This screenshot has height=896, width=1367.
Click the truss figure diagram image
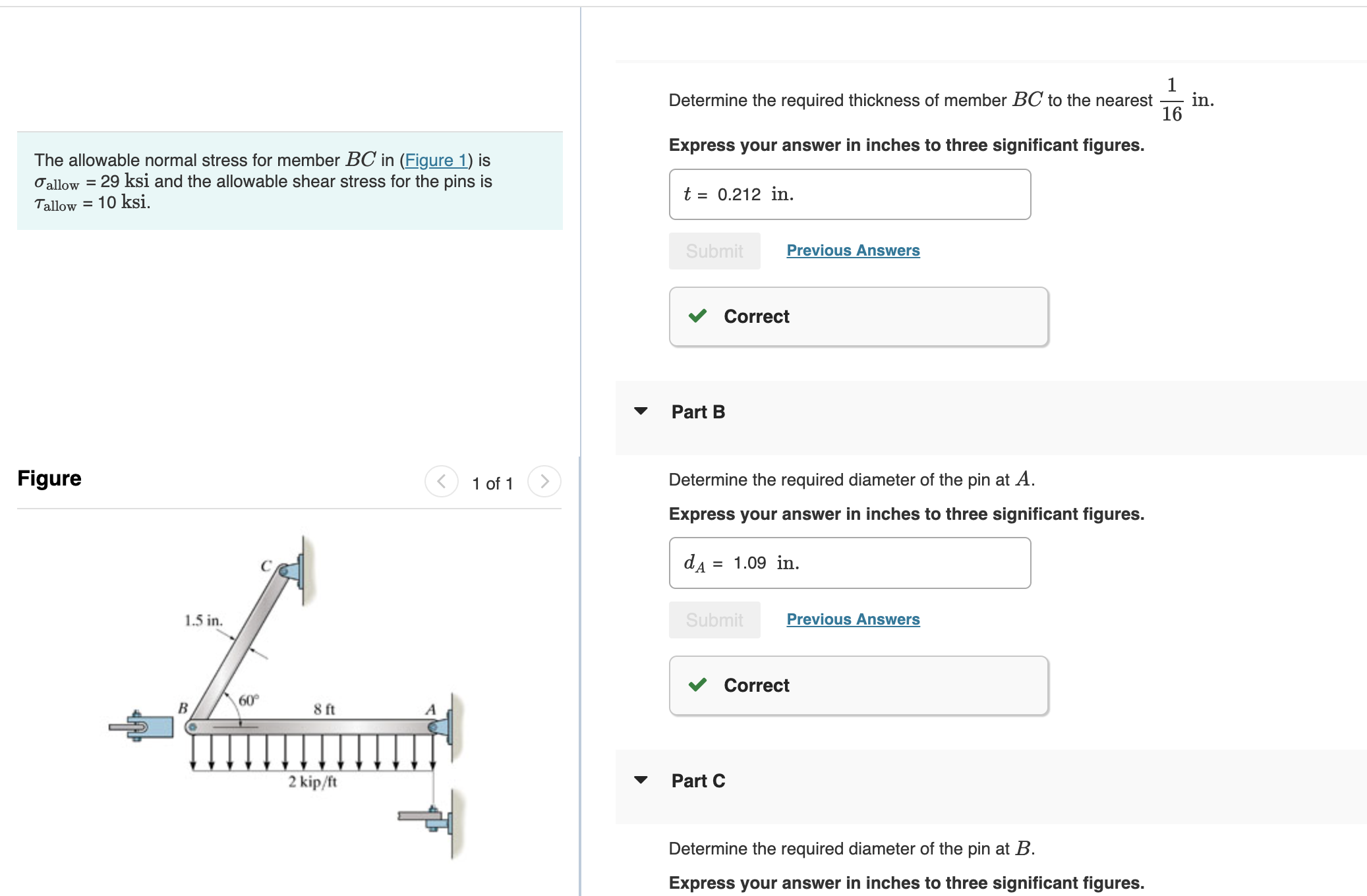click(x=287, y=696)
